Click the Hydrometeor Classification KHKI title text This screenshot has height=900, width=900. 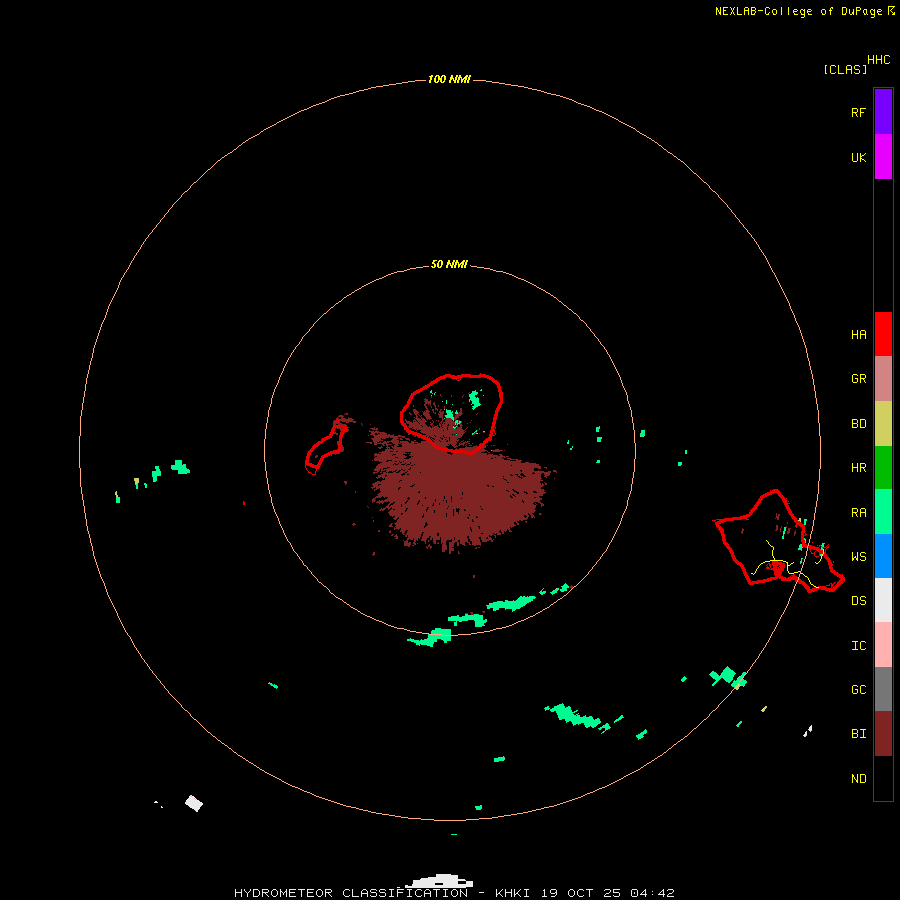coord(454,893)
